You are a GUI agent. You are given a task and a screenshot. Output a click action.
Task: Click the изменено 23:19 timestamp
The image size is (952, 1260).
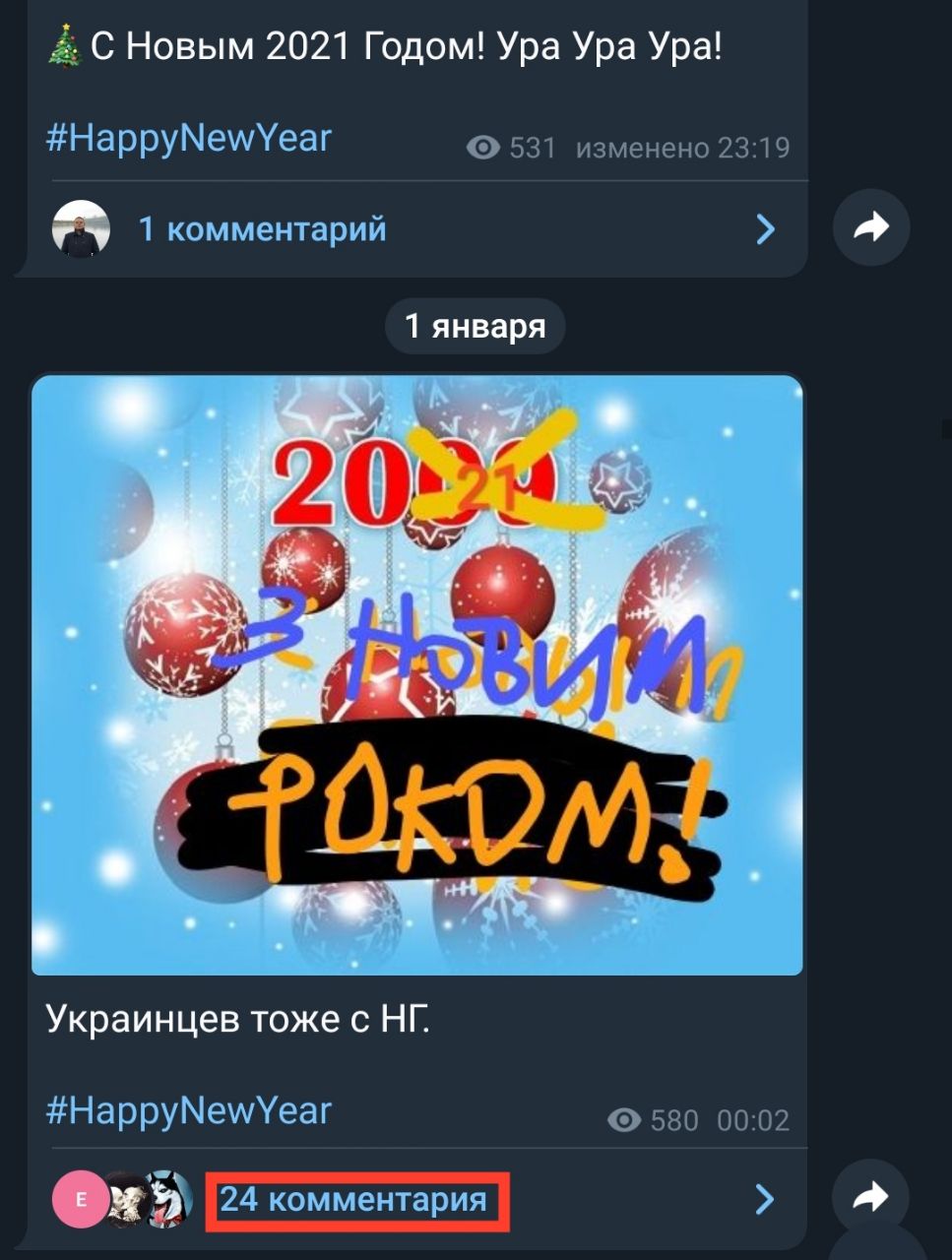[x=682, y=148]
